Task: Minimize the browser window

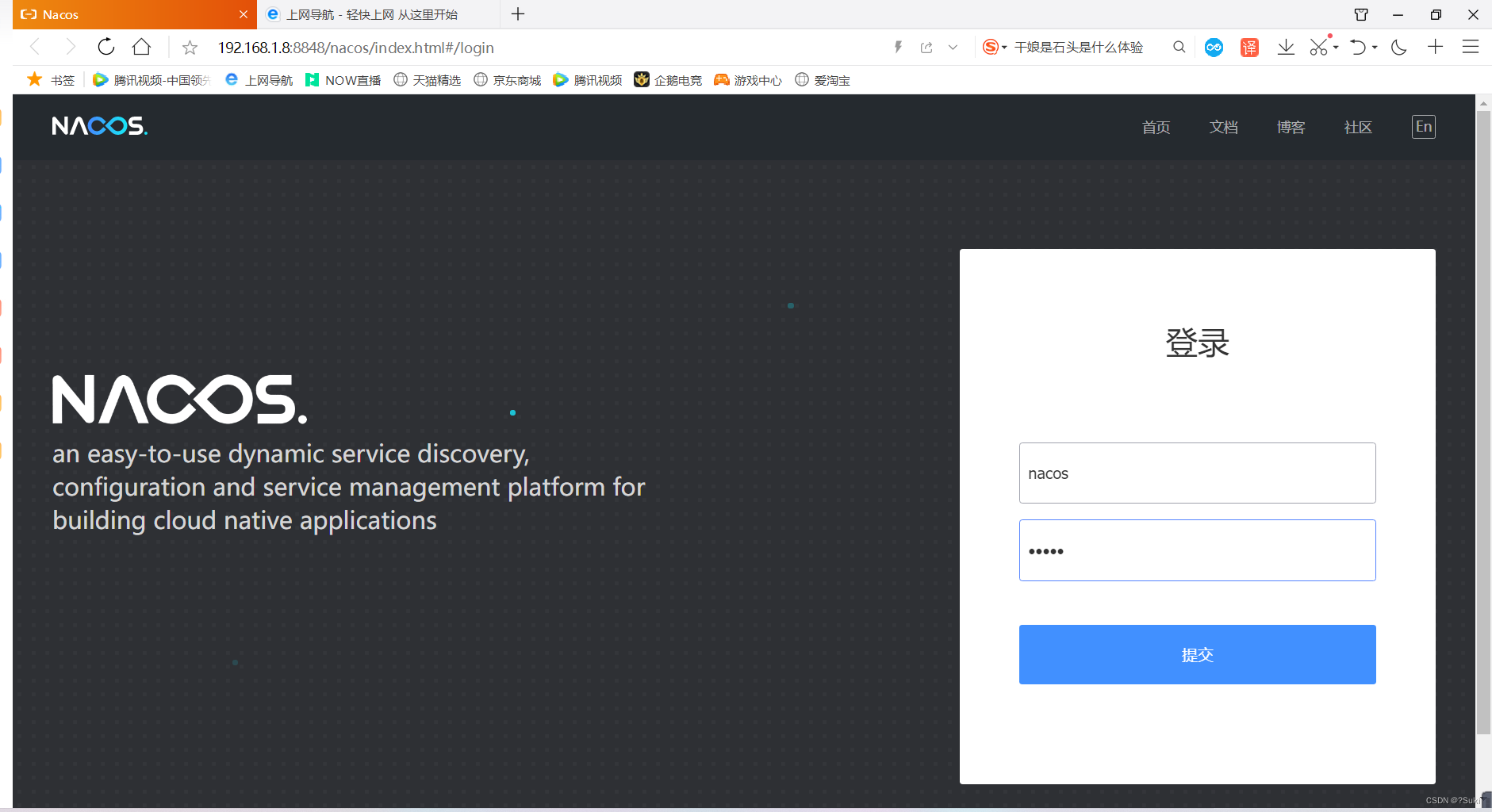Action: 1398,14
